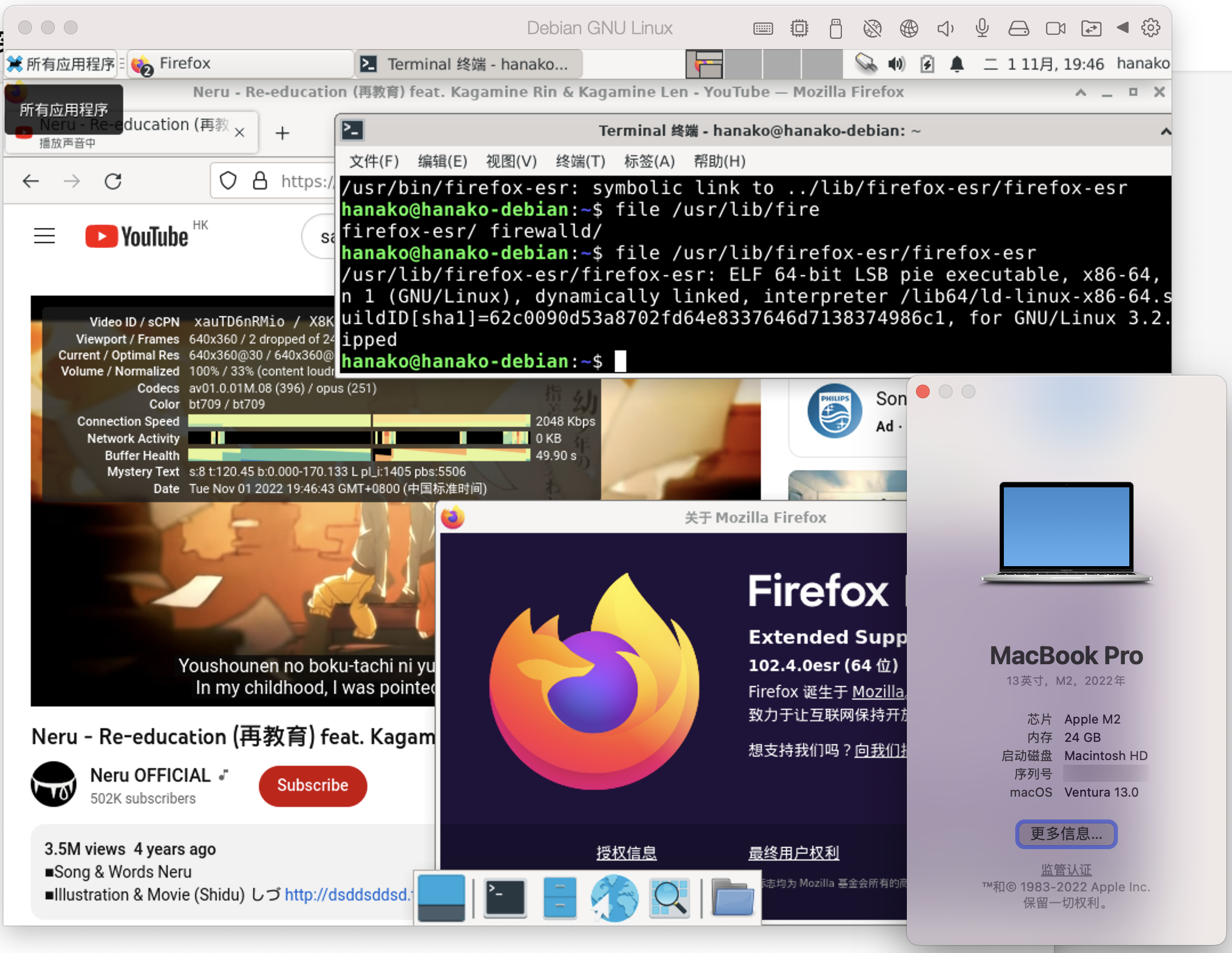Open terminal icon in bottom dock
Screen dimensions: 1232x953
(x=505, y=898)
